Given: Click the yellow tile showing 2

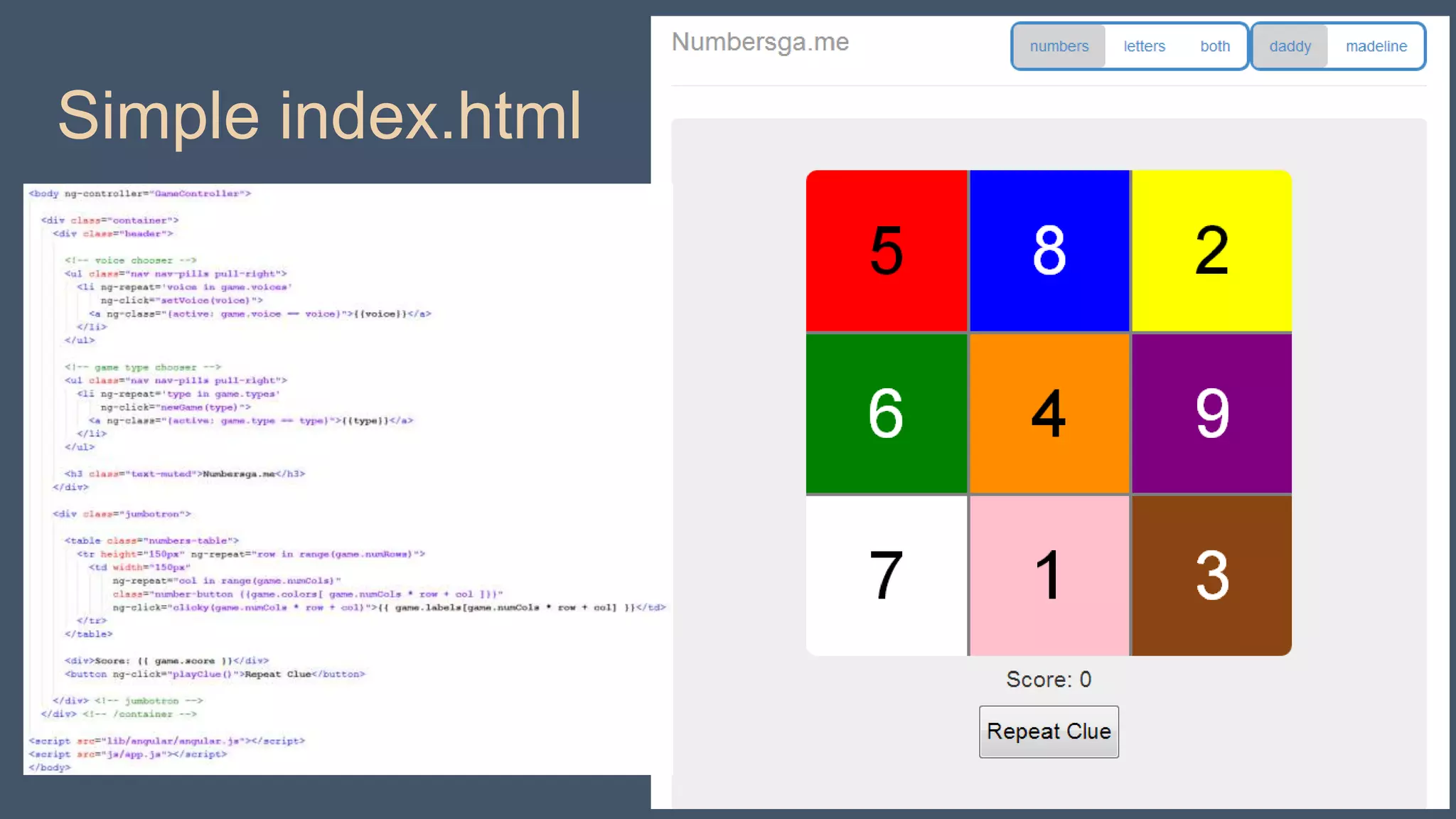Looking at the screenshot, I should [x=1211, y=250].
